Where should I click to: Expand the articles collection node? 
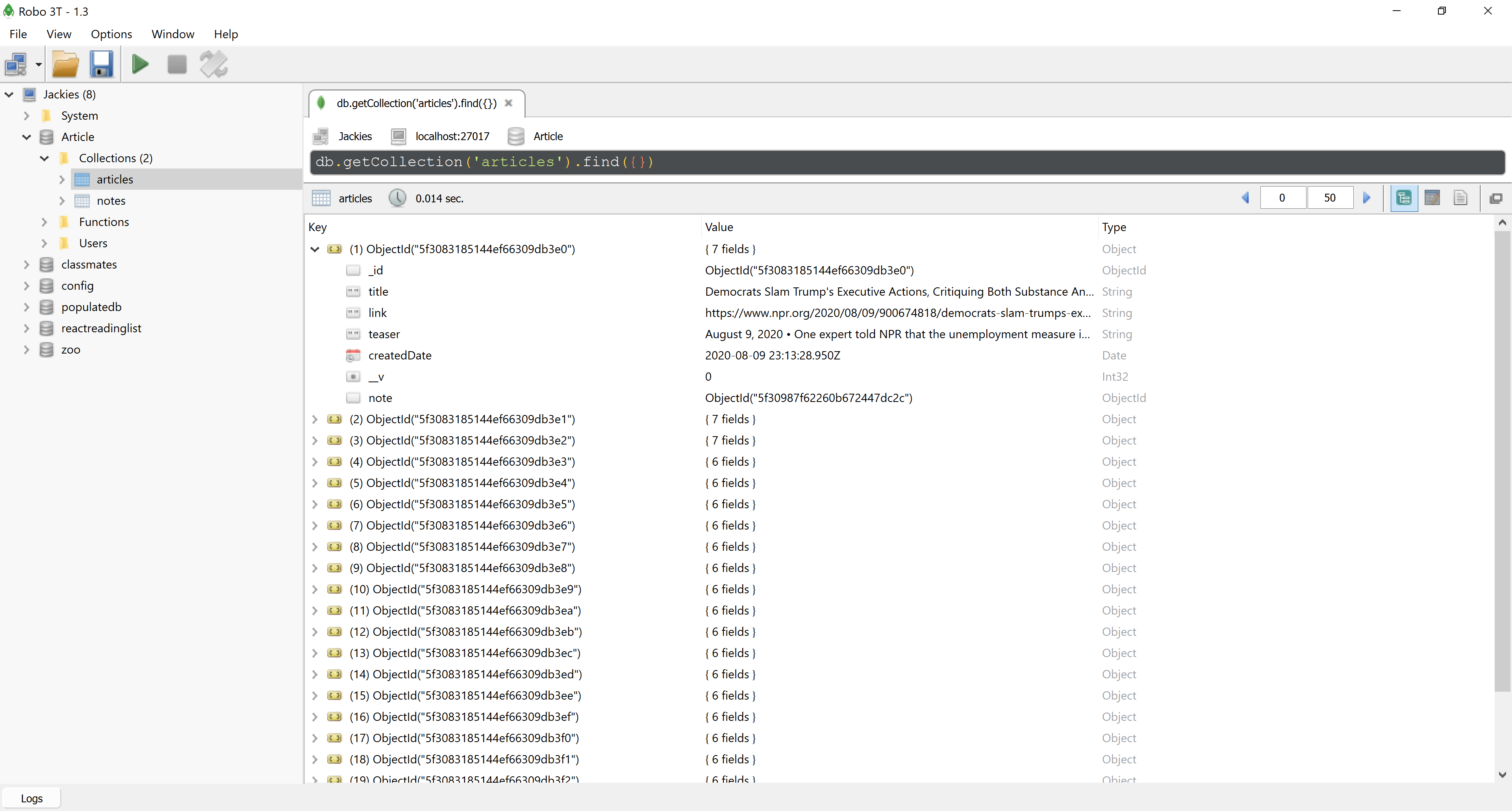click(62, 180)
